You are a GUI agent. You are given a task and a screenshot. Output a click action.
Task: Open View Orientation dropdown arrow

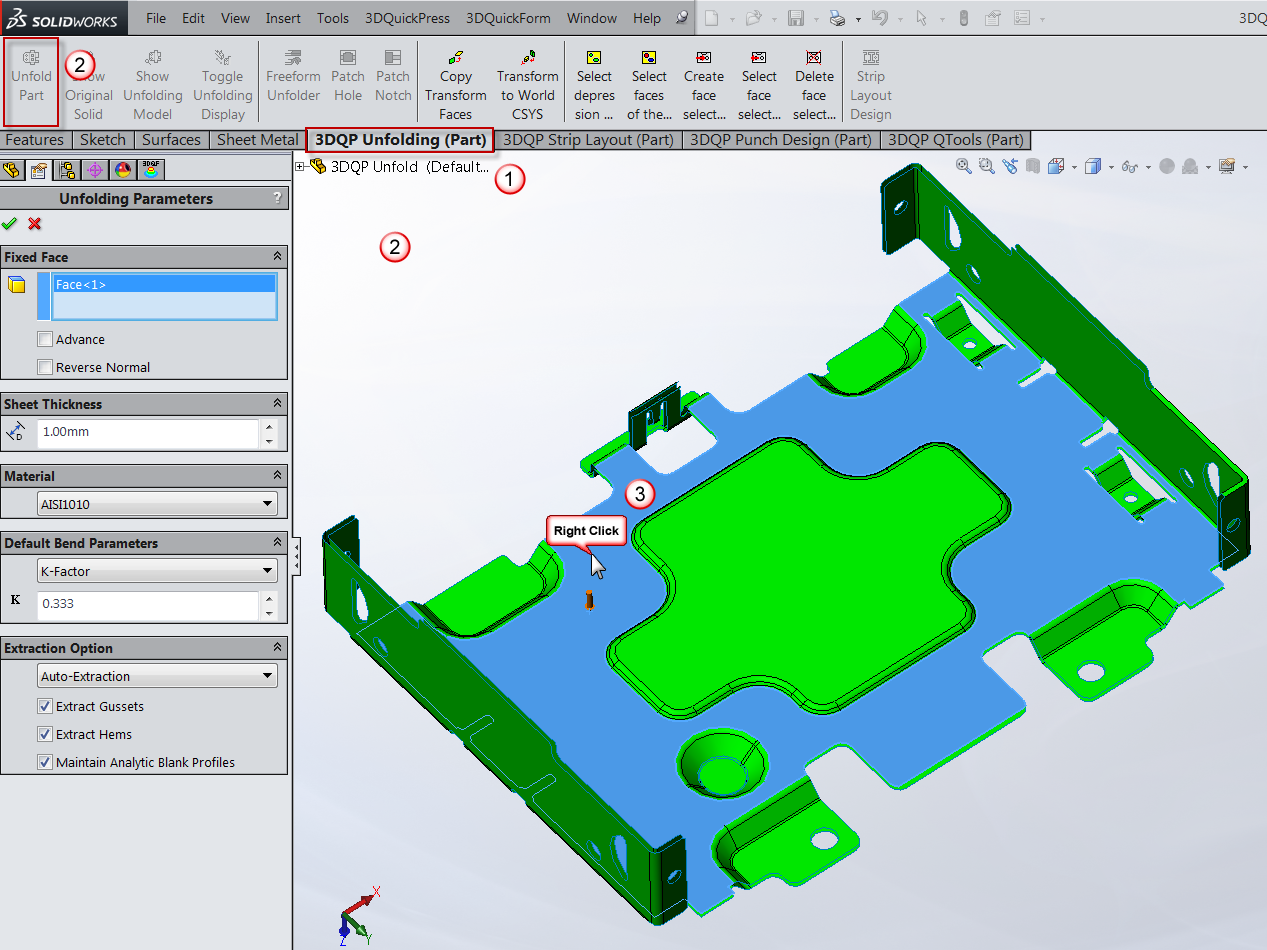1075,167
